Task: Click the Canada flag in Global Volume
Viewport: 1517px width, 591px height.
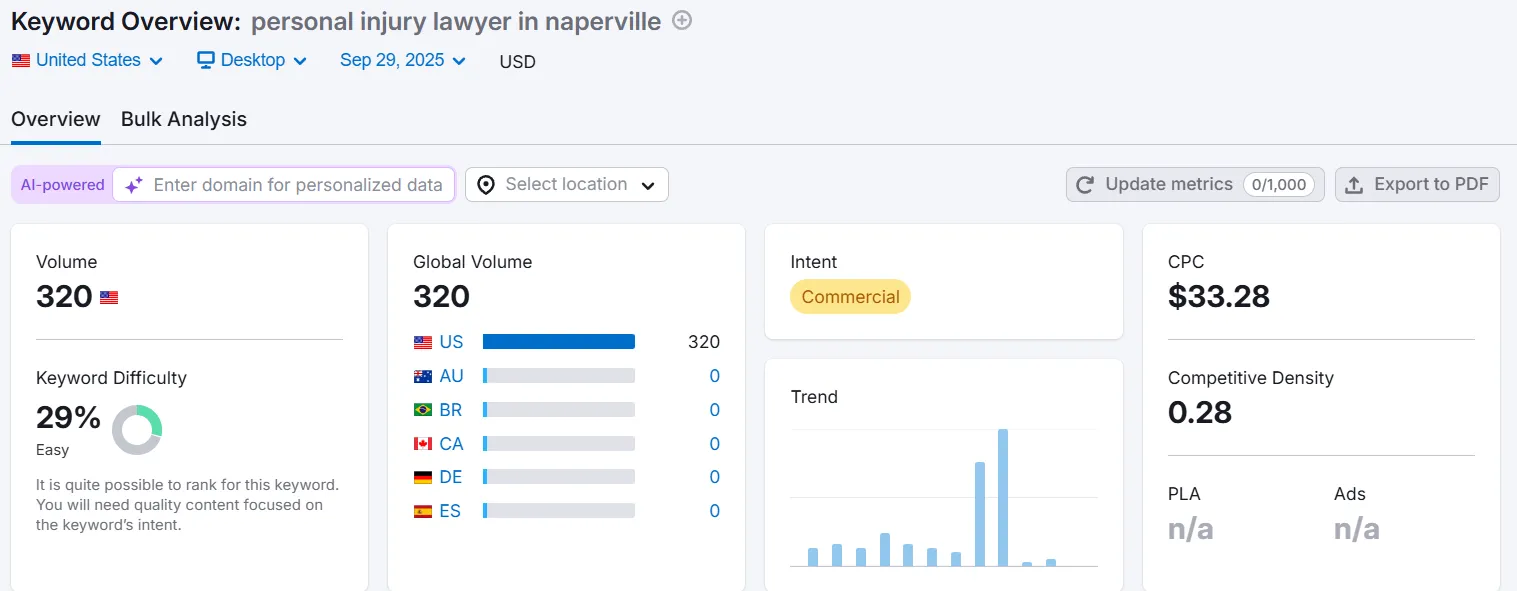Action: 423,444
